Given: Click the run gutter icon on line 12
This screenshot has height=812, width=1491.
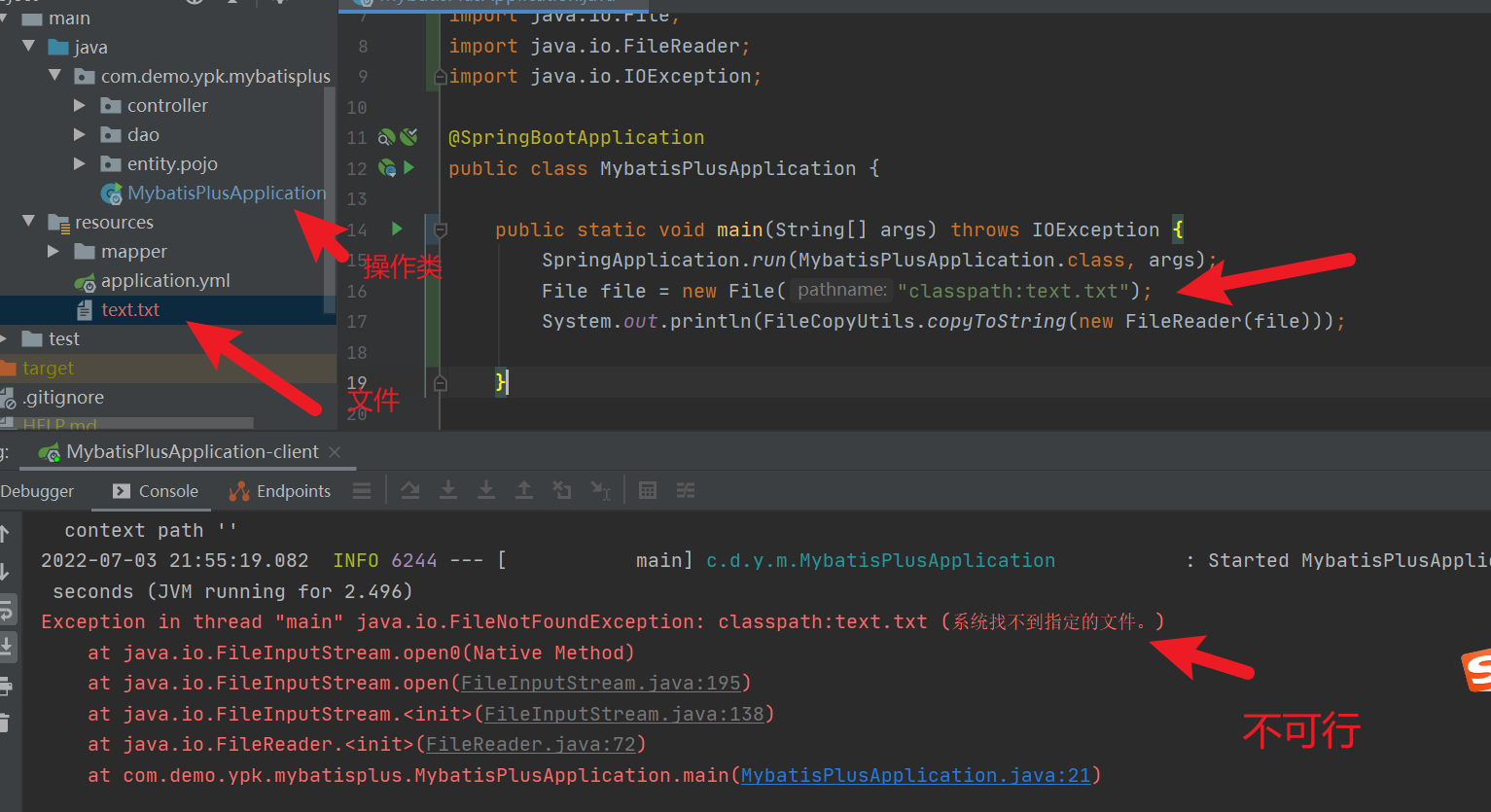Looking at the screenshot, I should pyautogui.click(x=408, y=168).
